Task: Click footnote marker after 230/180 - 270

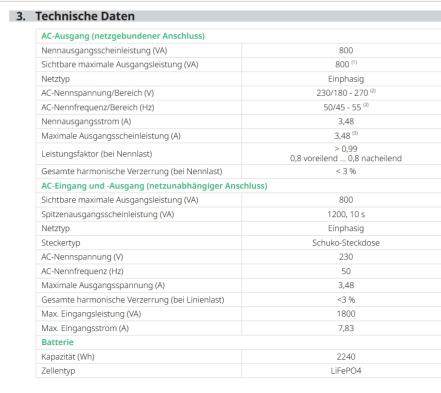Action: point(373,91)
